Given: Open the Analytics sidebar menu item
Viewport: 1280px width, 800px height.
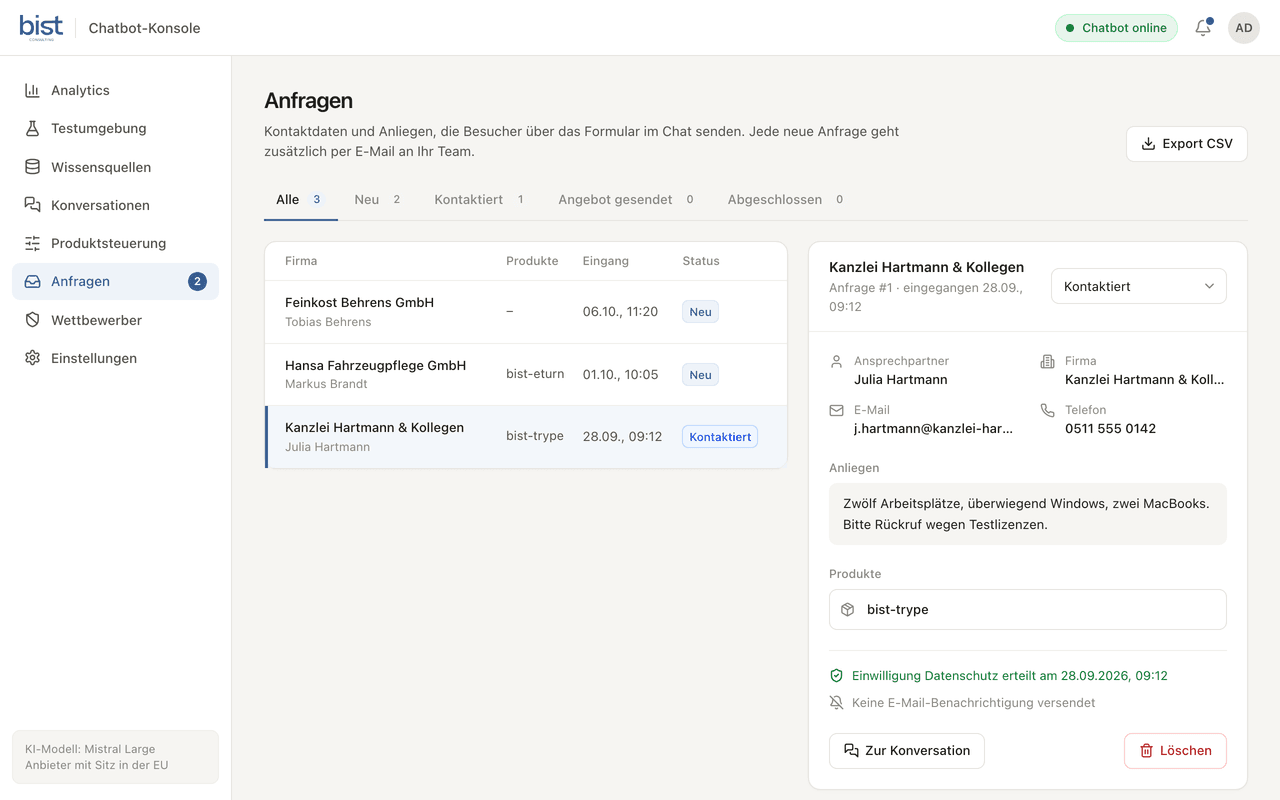Looking at the screenshot, I should (x=115, y=90).
